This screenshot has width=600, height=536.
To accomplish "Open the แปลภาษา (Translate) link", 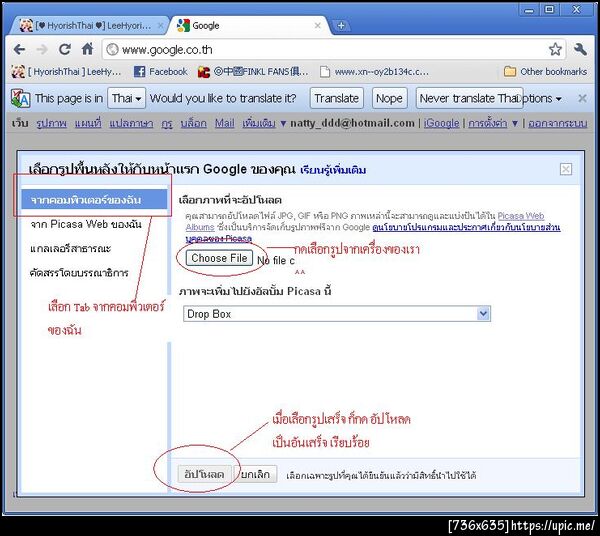I will point(131,123).
